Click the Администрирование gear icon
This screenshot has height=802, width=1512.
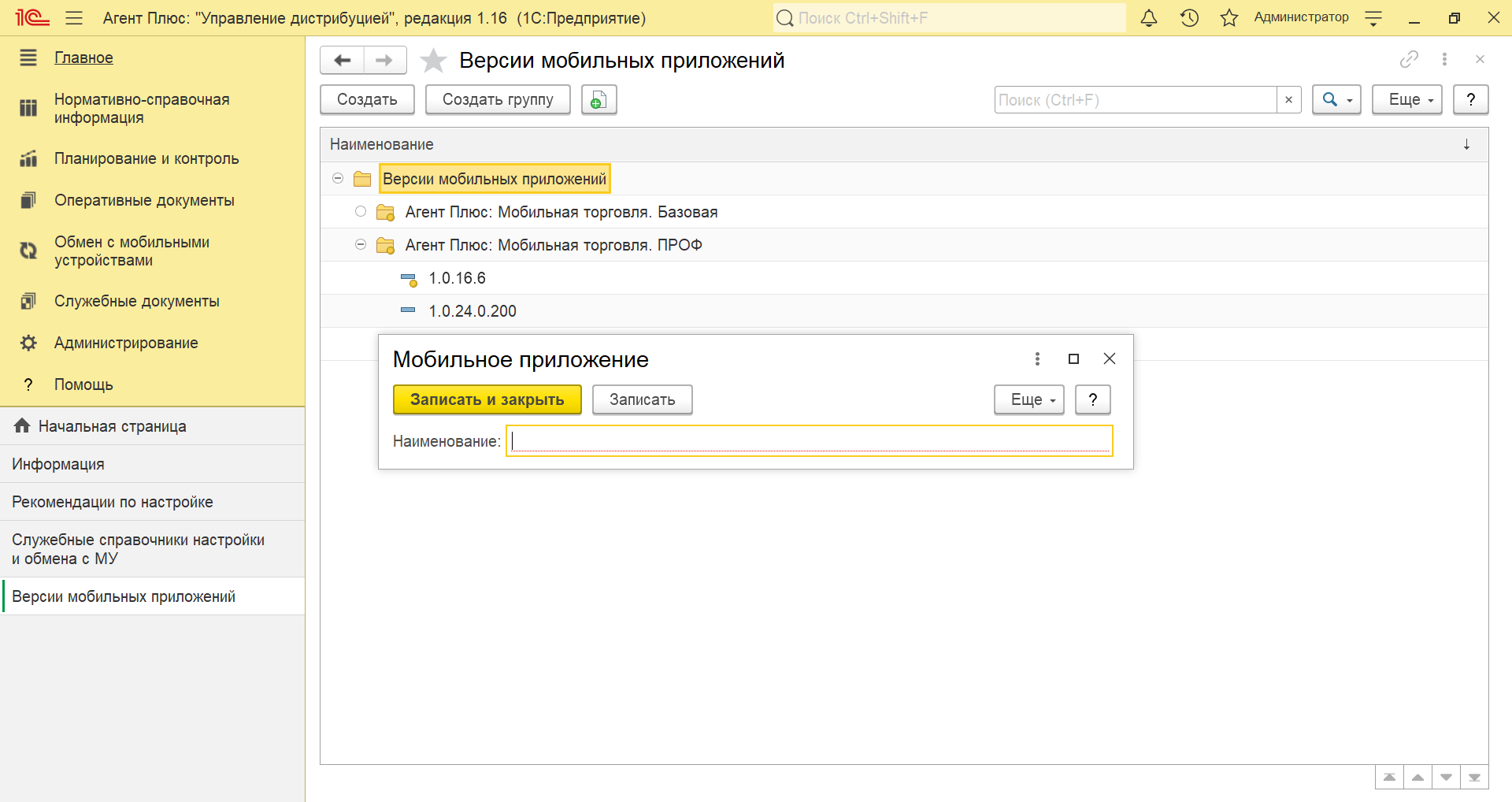[x=28, y=343]
